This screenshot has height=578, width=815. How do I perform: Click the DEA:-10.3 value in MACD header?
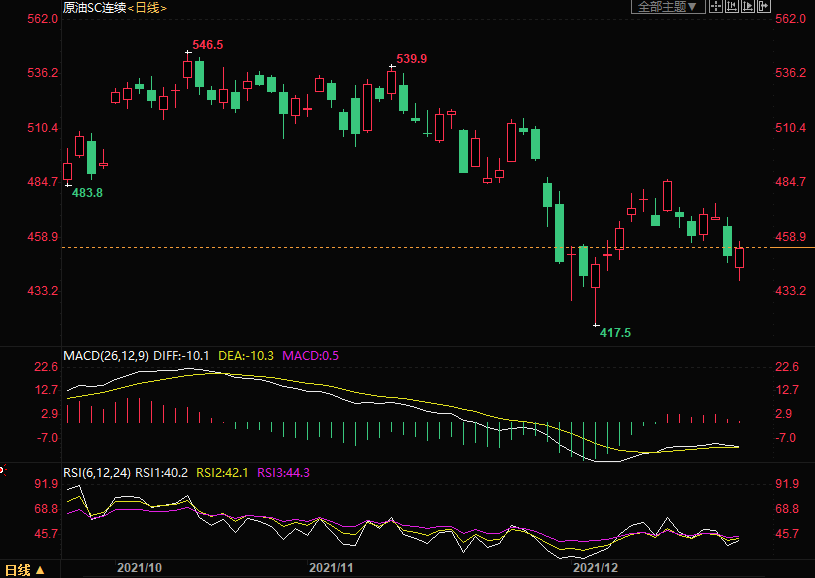[x=251, y=355]
